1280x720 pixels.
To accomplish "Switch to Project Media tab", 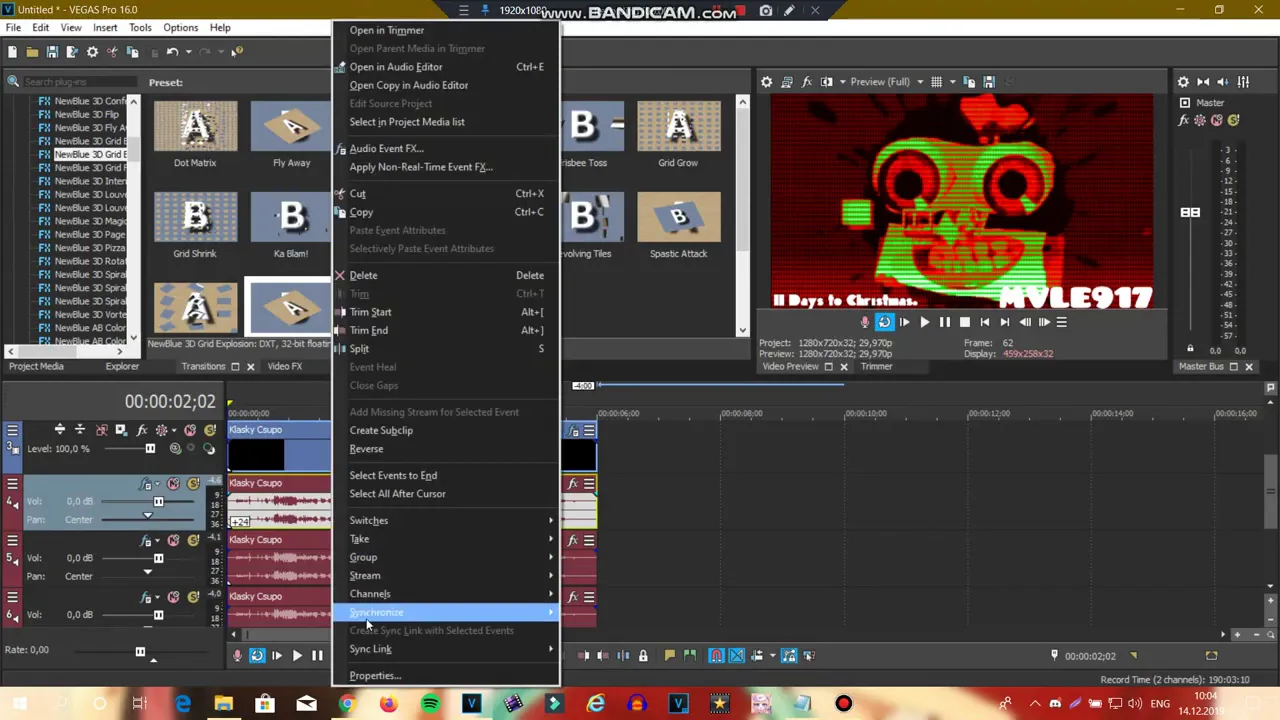I will 36,366.
